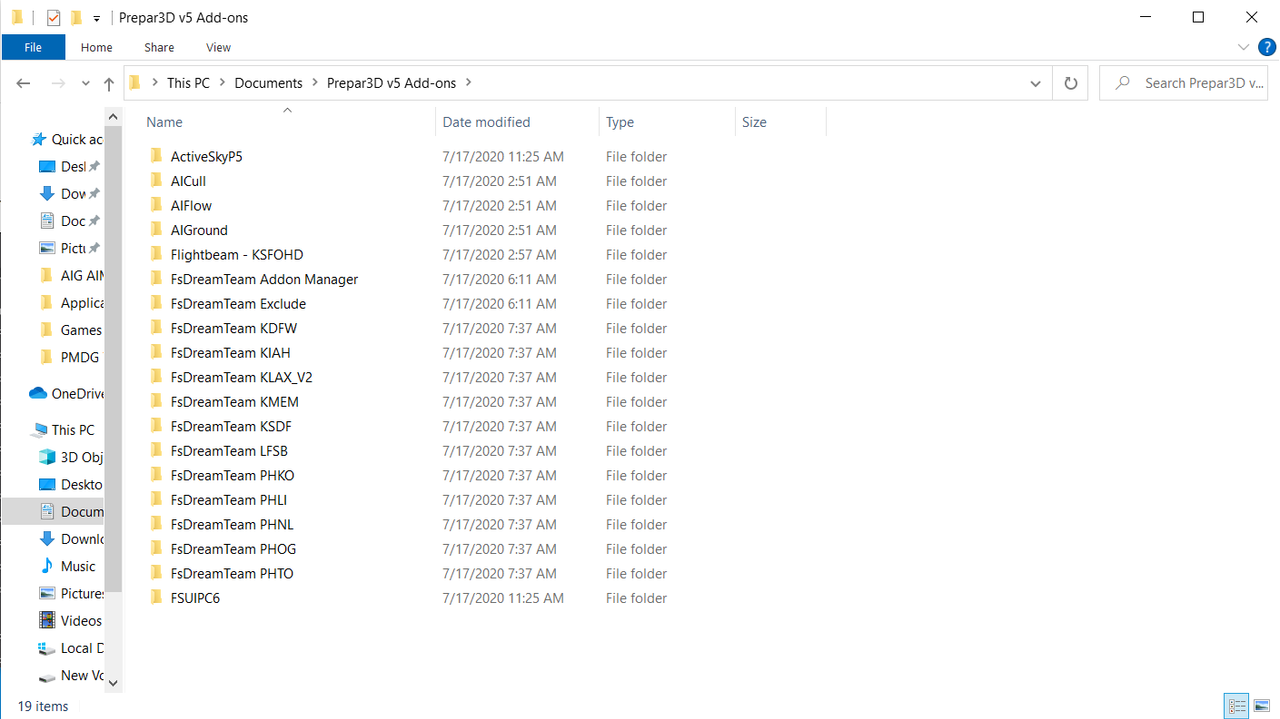Open OneDrive in the navigation pane
This screenshot has width=1280, height=719.
[67, 393]
